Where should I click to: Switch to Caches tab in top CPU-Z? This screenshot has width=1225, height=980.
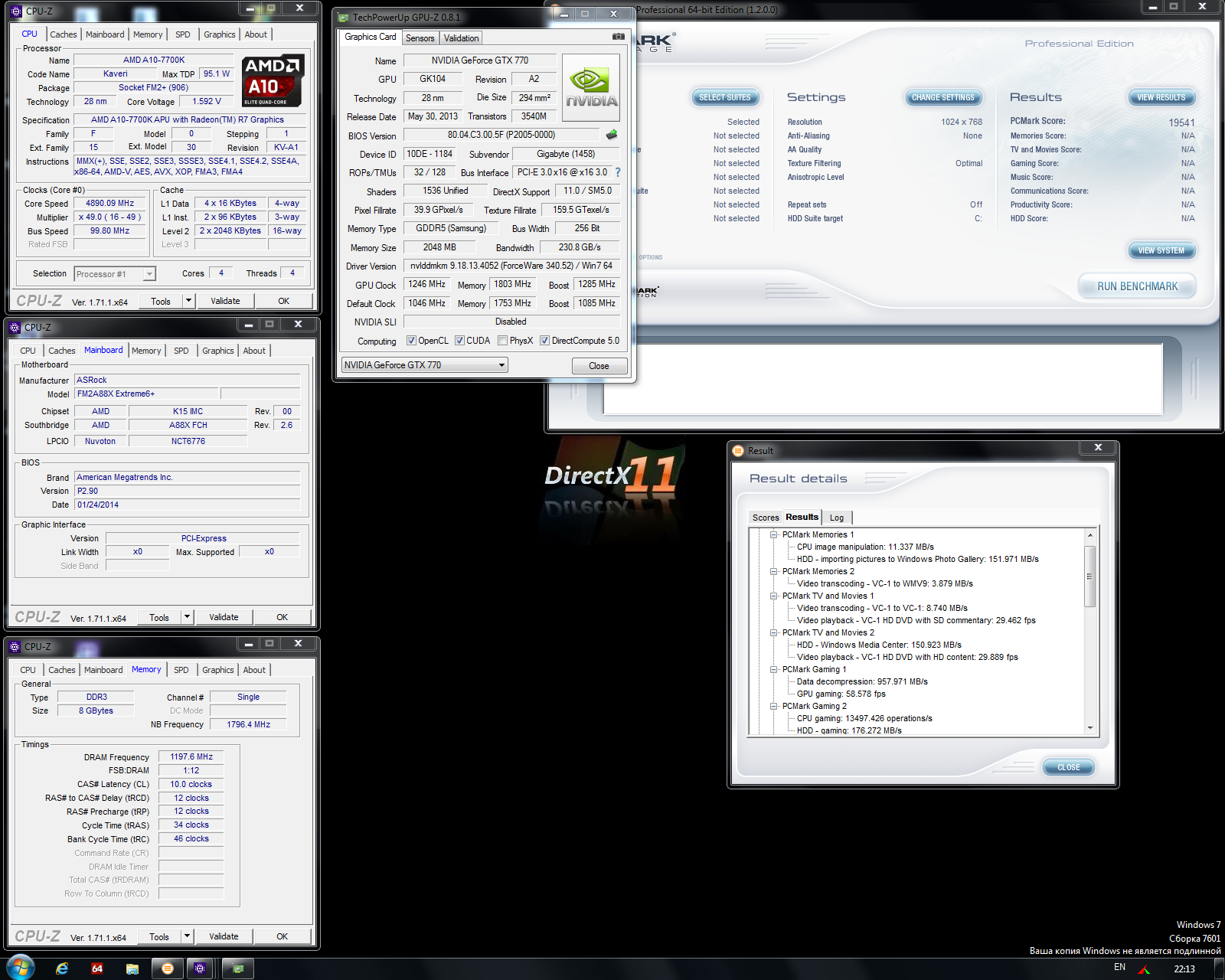64,34
